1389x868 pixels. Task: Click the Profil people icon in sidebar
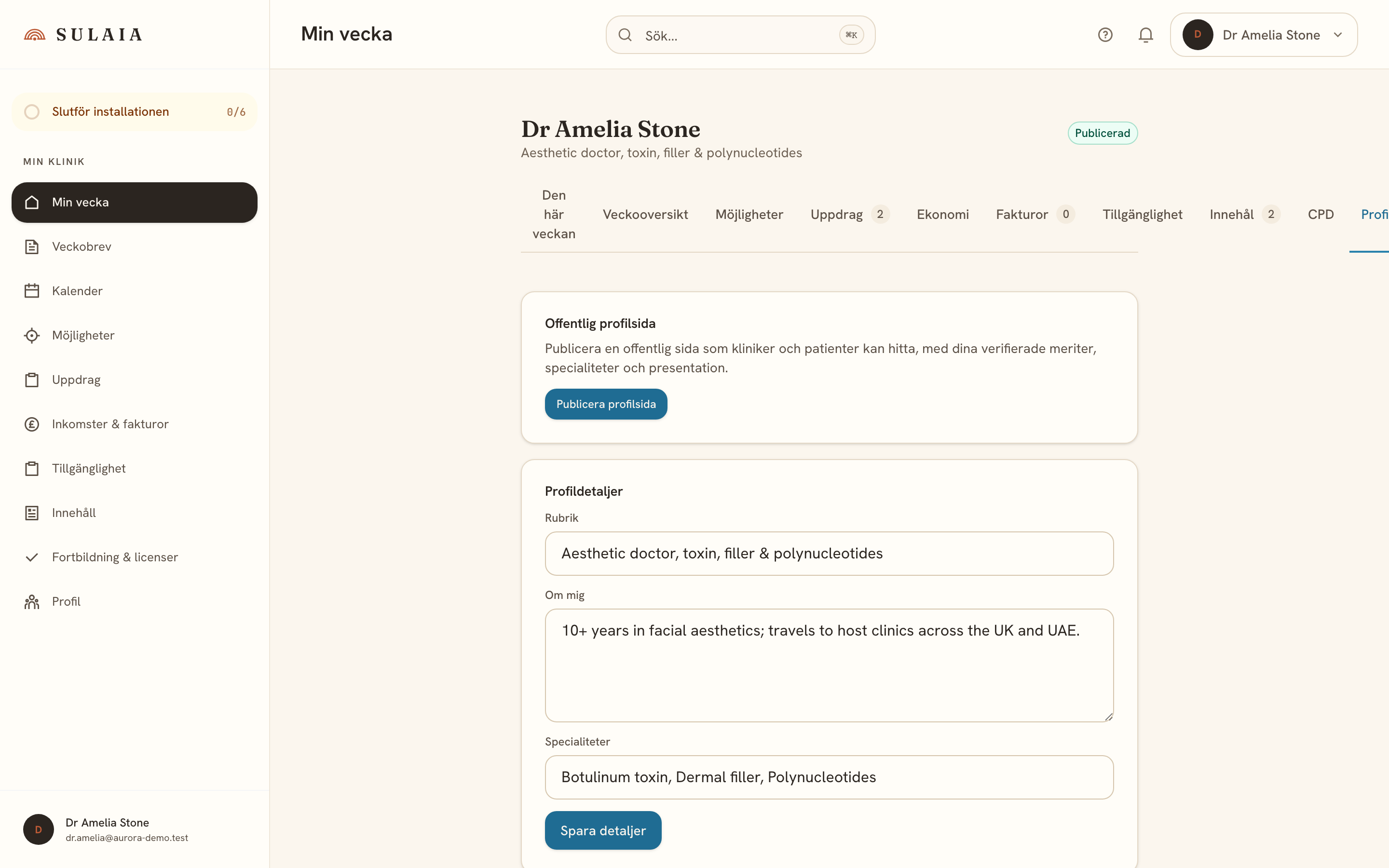(x=31, y=602)
